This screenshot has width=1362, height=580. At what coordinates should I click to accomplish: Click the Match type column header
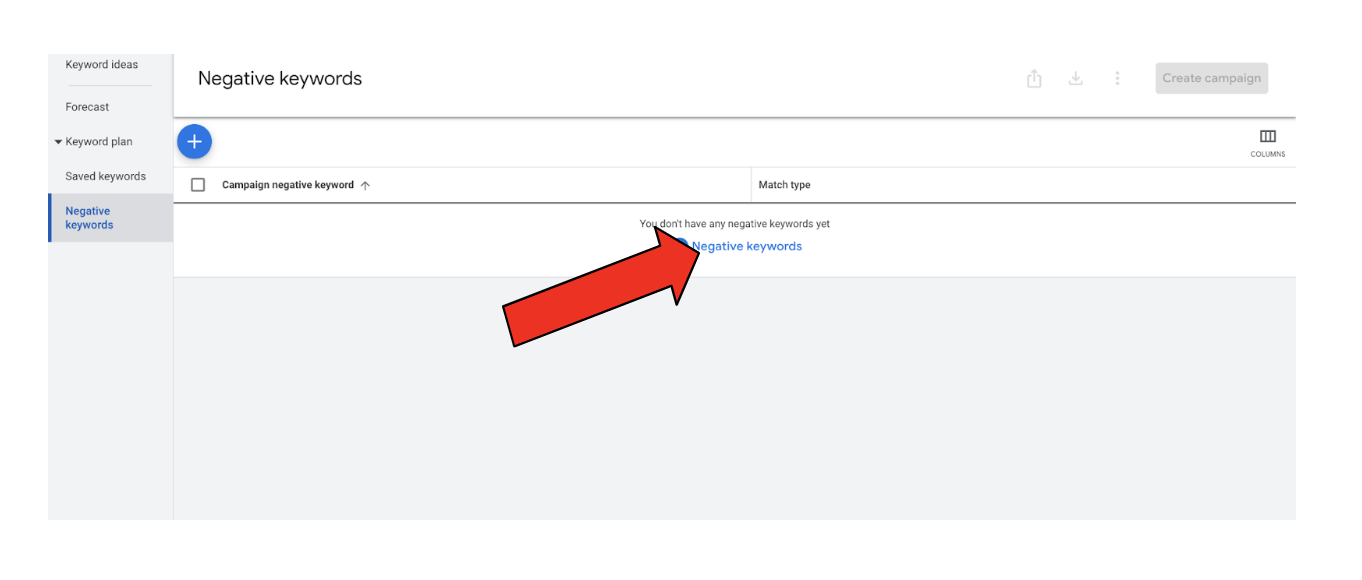[784, 185]
